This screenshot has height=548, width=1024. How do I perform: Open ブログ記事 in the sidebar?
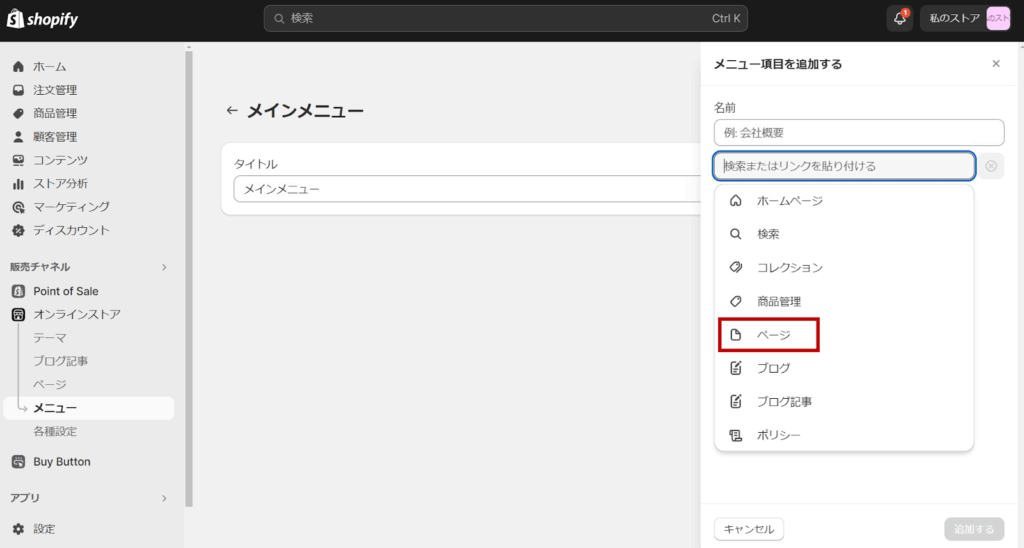(x=61, y=361)
